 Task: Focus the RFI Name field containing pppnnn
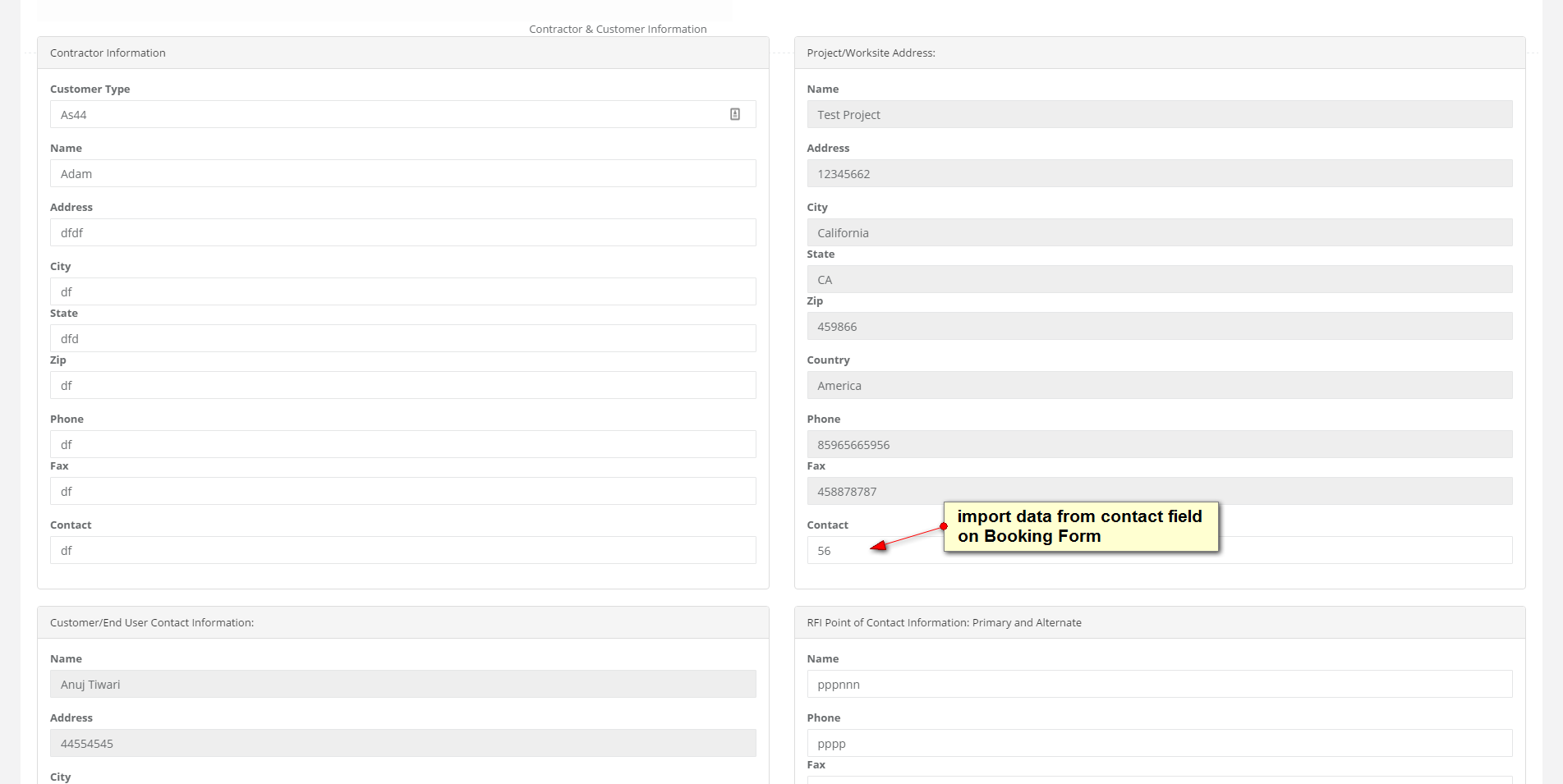[1159, 685]
